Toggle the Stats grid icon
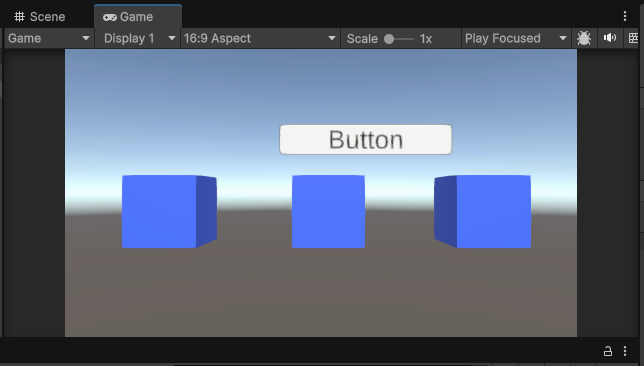Image resolution: width=644 pixels, height=366 pixels. [633, 39]
